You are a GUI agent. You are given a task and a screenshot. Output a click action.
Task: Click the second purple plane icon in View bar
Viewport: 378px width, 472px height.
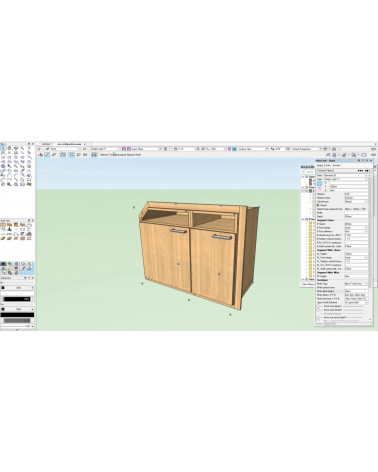point(129,149)
